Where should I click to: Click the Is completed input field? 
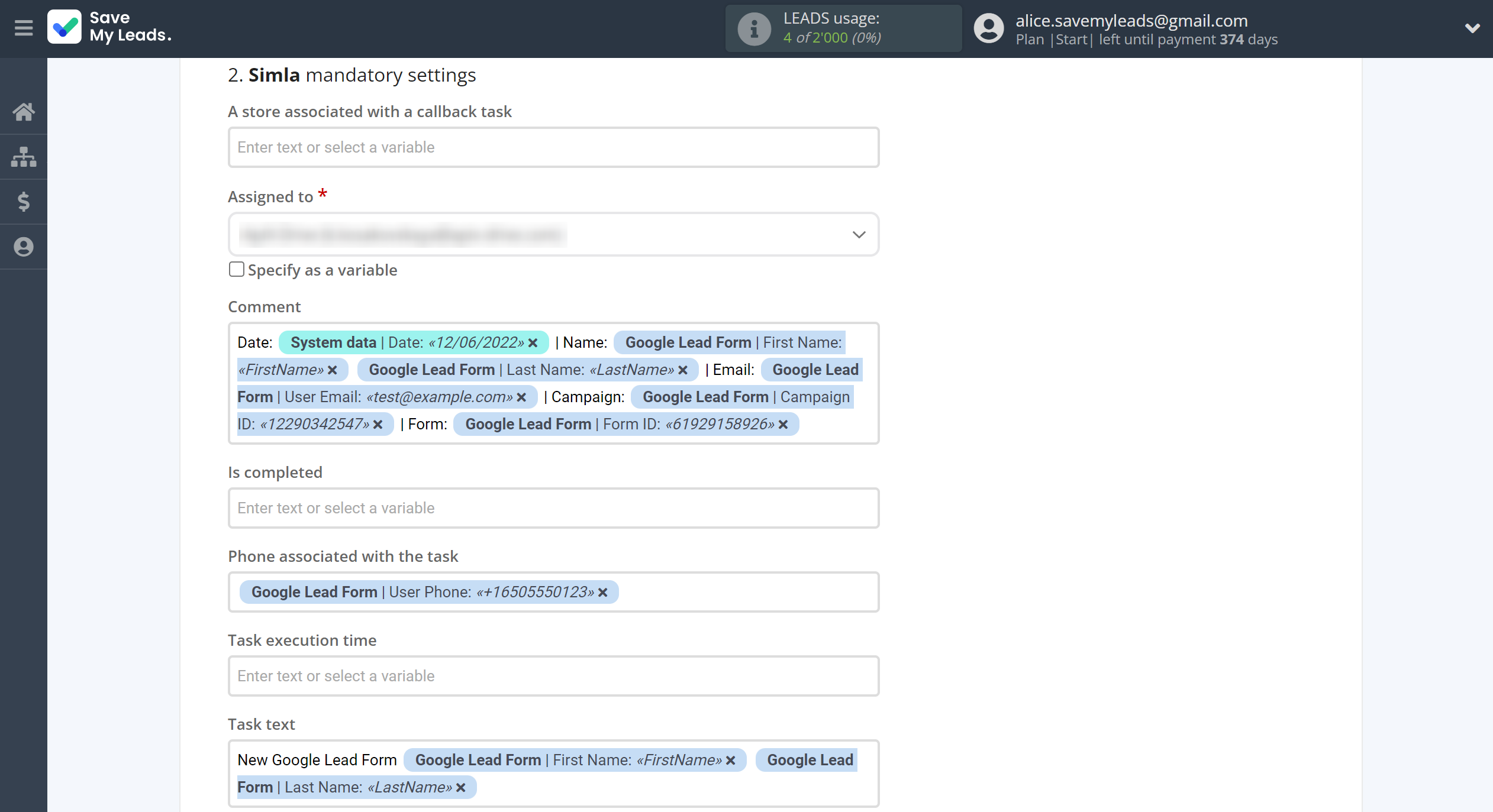[x=553, y=508]
